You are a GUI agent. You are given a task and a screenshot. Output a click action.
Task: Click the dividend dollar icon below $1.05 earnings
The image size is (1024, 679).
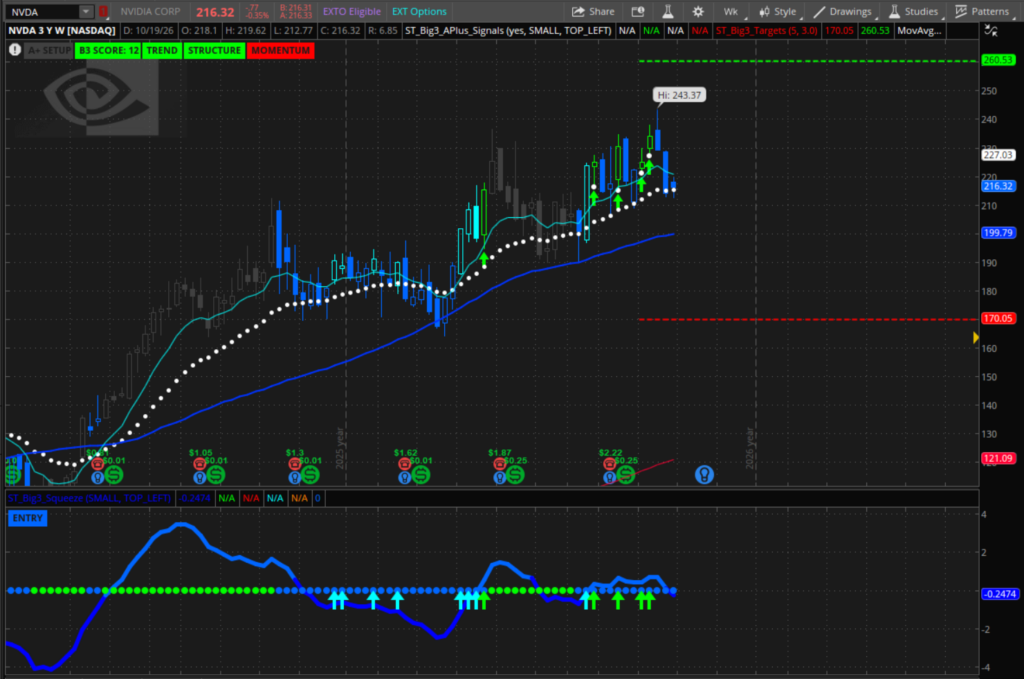216,475
